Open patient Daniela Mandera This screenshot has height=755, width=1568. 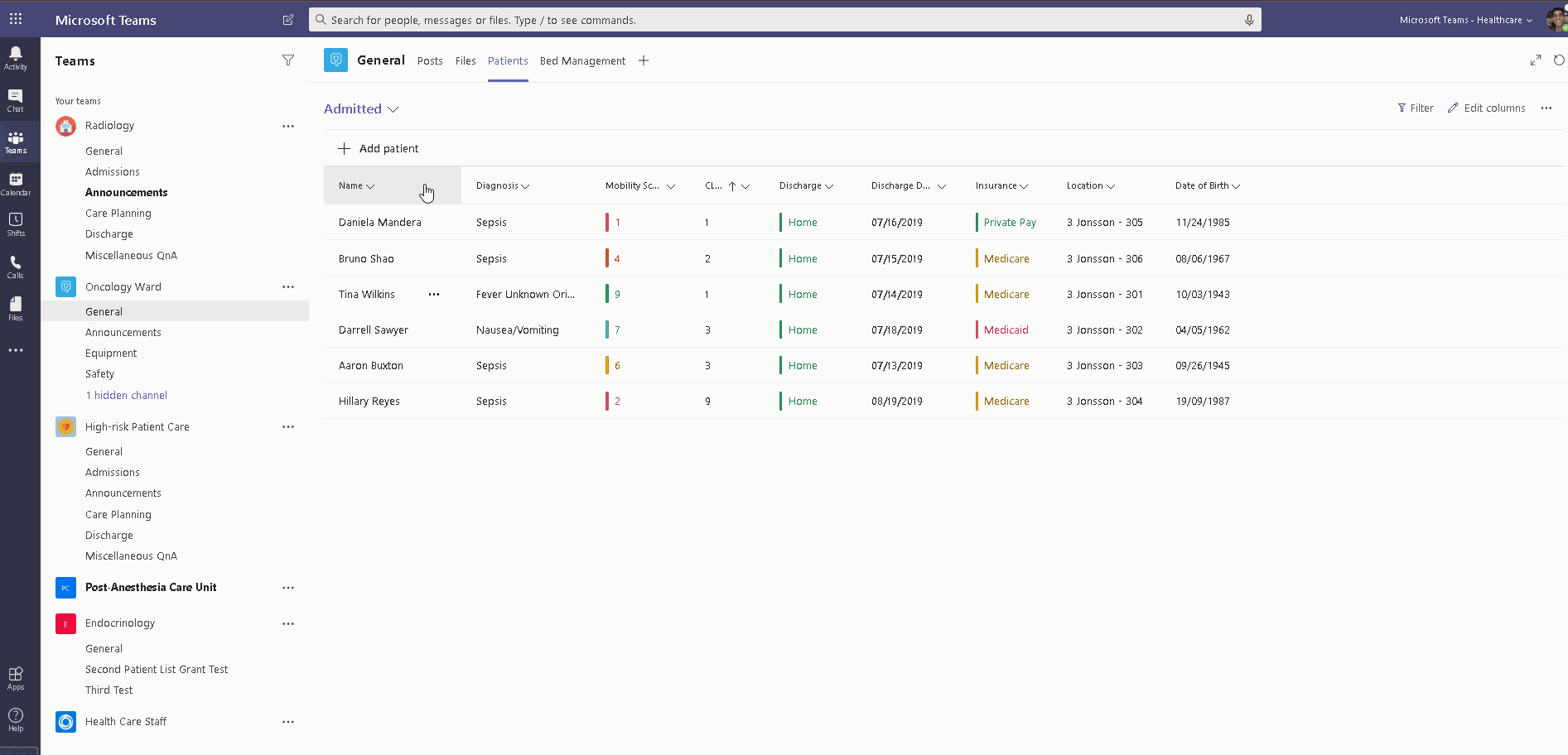pos(379,222)
